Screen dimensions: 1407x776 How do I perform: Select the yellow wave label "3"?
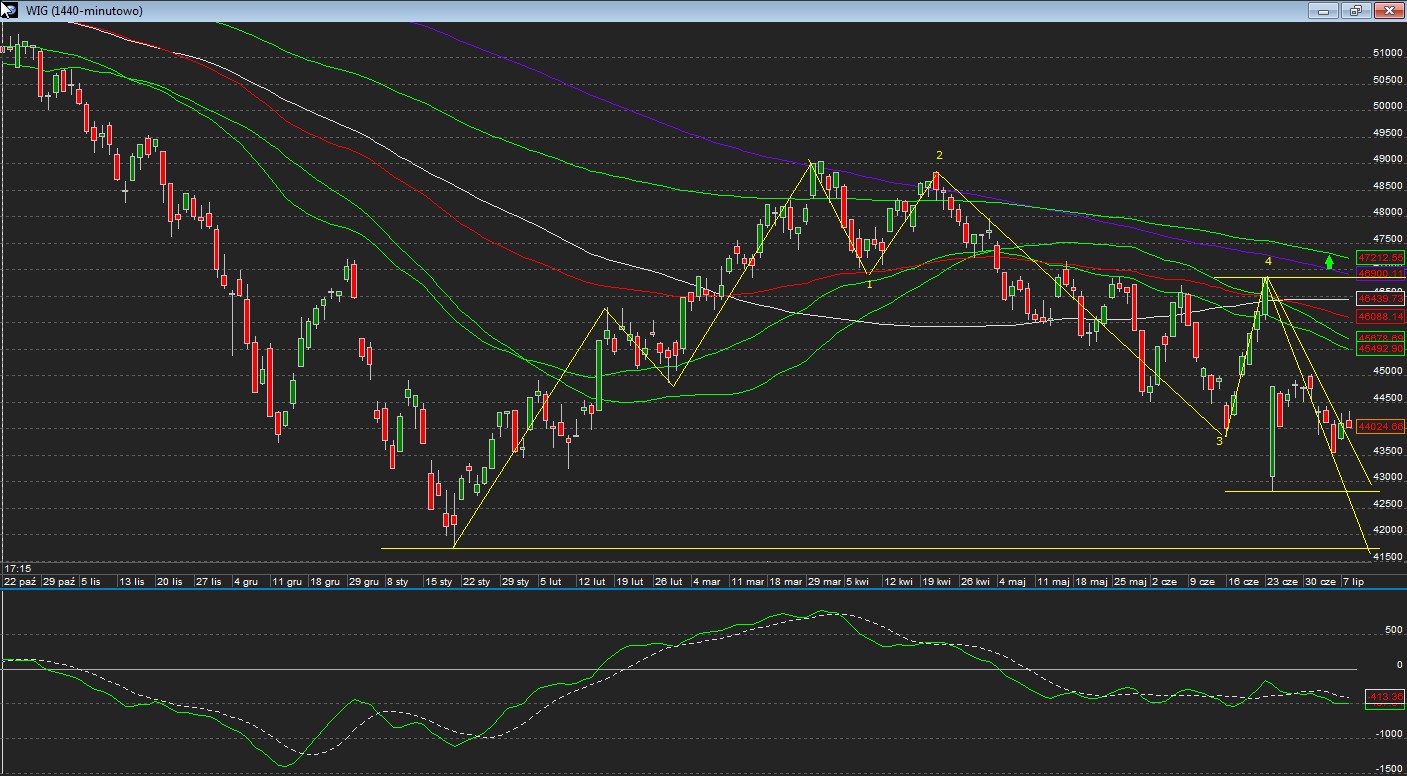click(x=1219, y=441)
